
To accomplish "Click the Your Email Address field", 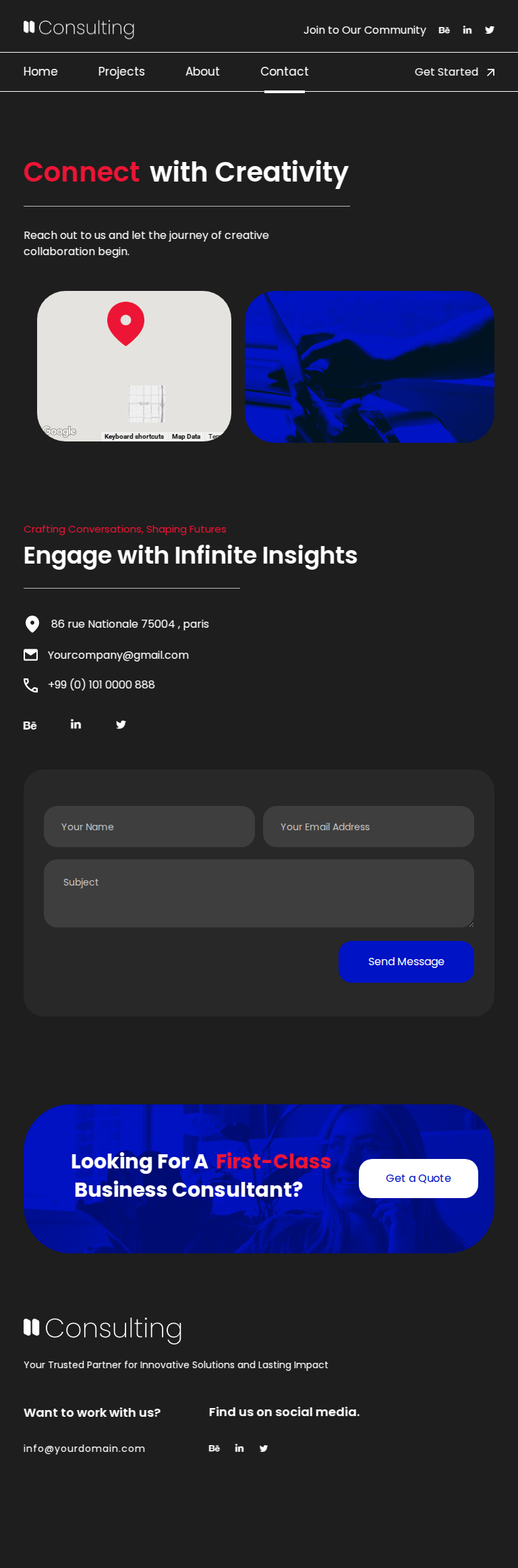I will [x=368, y=827].
